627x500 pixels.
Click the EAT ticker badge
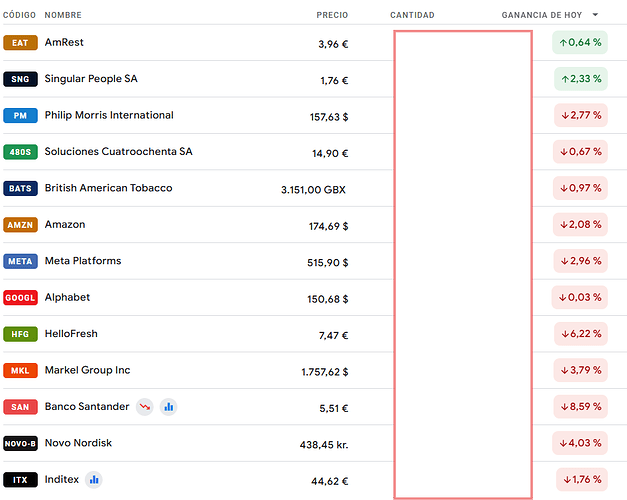click(x=20, y=42)
